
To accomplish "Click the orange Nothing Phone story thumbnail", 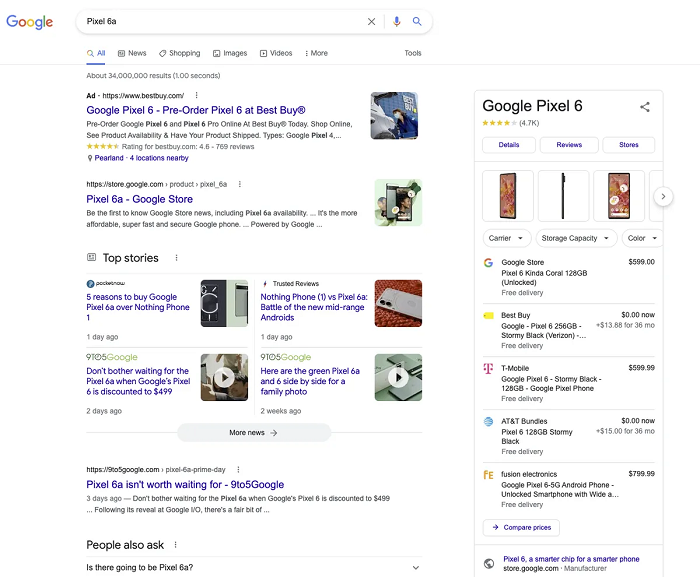I will click(398, 303).
